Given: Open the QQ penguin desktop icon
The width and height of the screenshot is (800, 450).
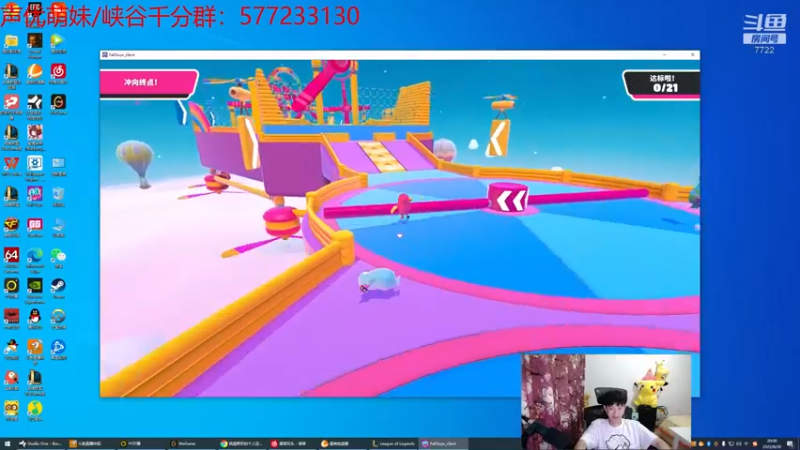Looking at the screenshot, I should pyautogui.click(x=35, y=317).
